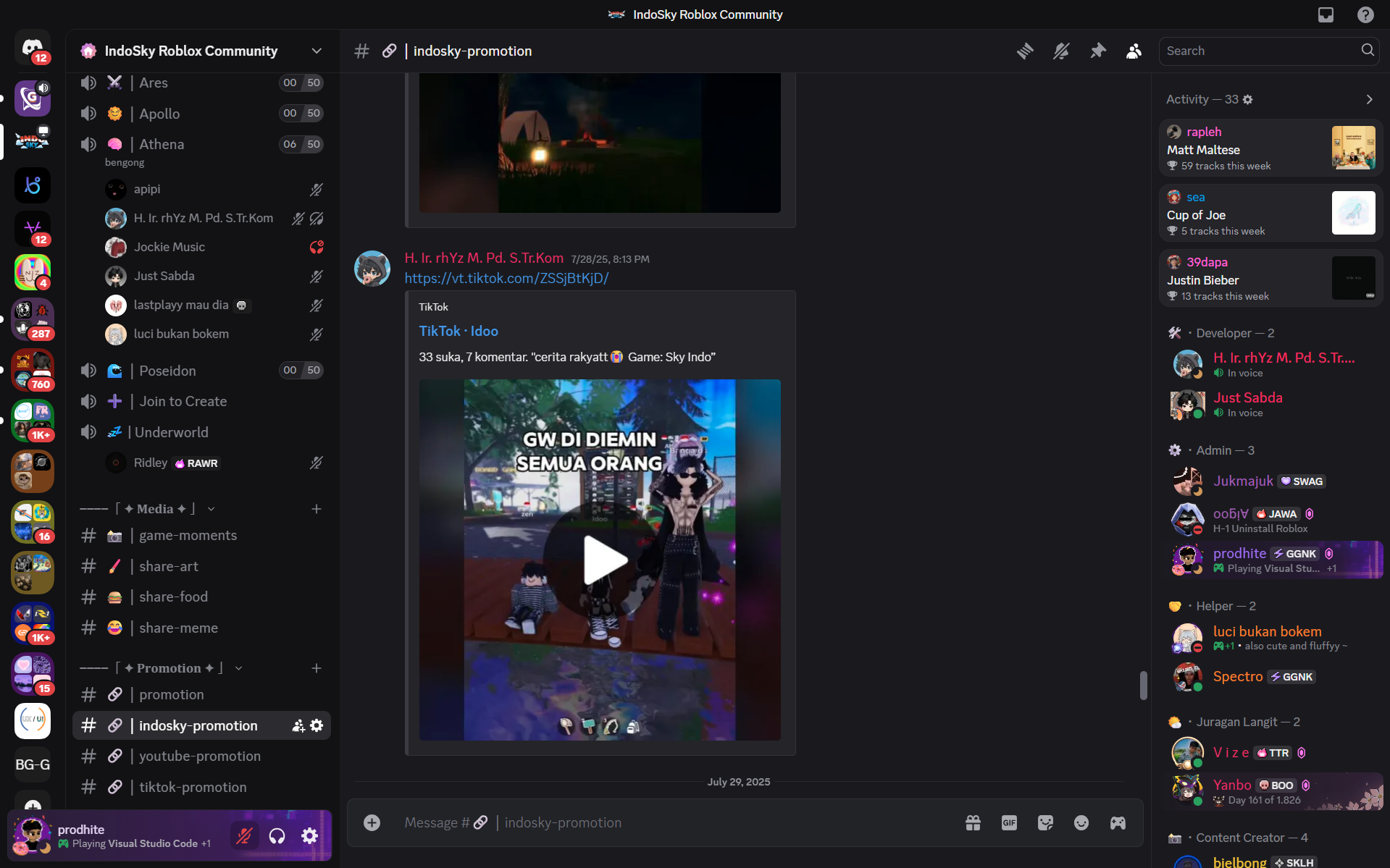Open the Threads icon in channel header

[1025, 51]
